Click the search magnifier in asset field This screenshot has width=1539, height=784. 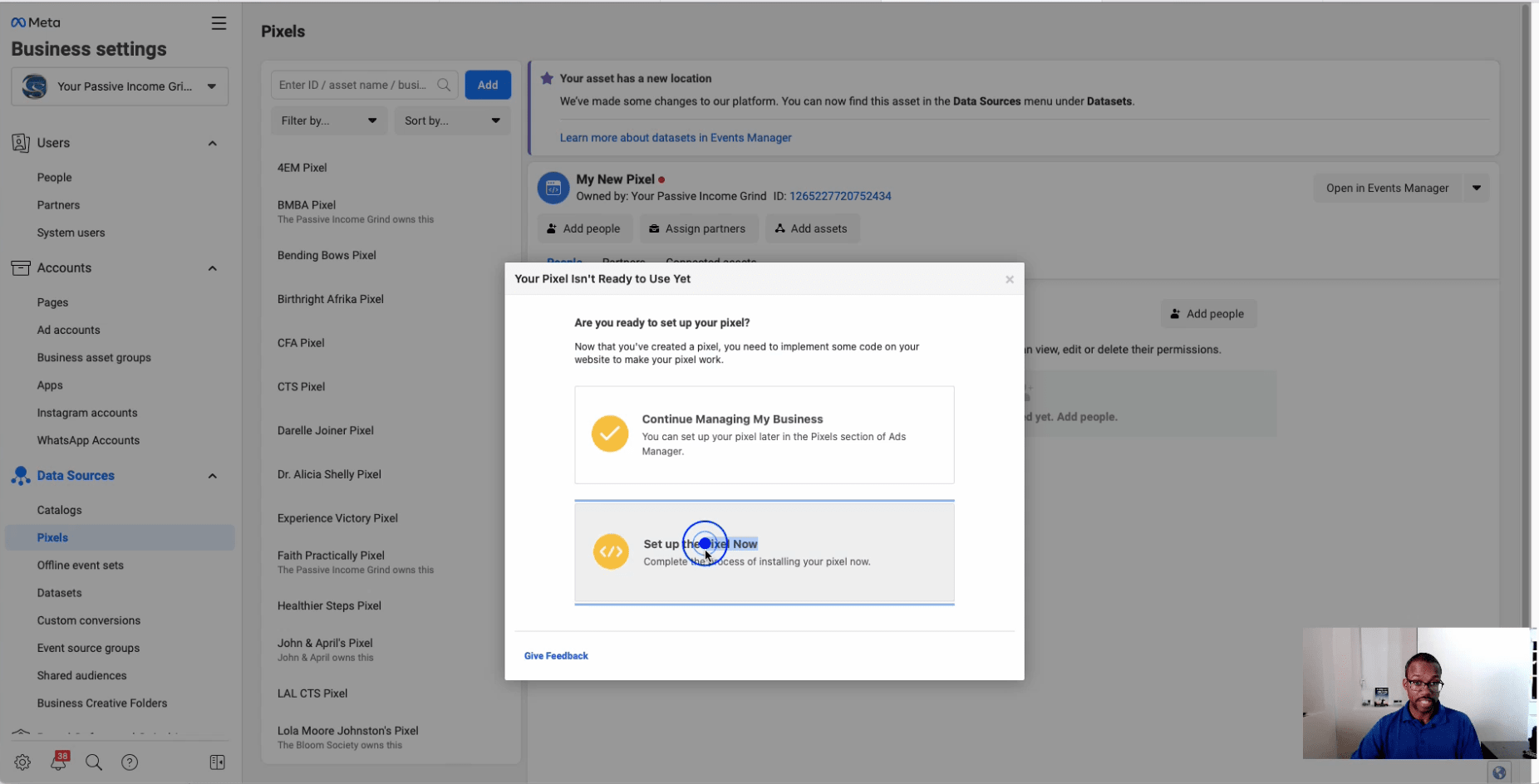click(444, 85)
